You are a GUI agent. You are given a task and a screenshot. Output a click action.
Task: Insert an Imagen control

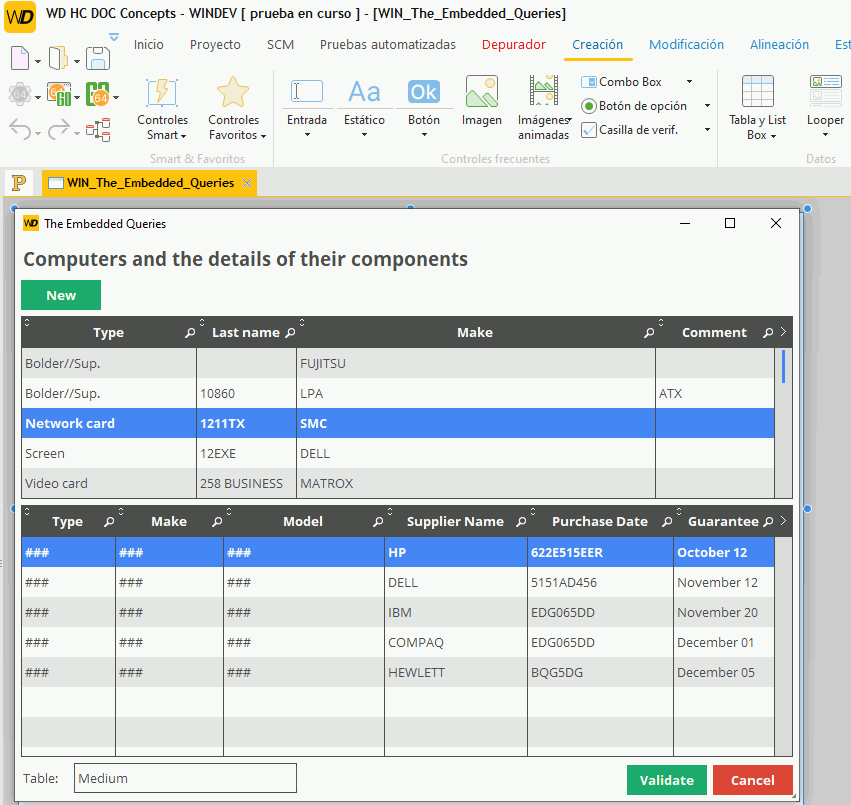click(x=481, y=91)
